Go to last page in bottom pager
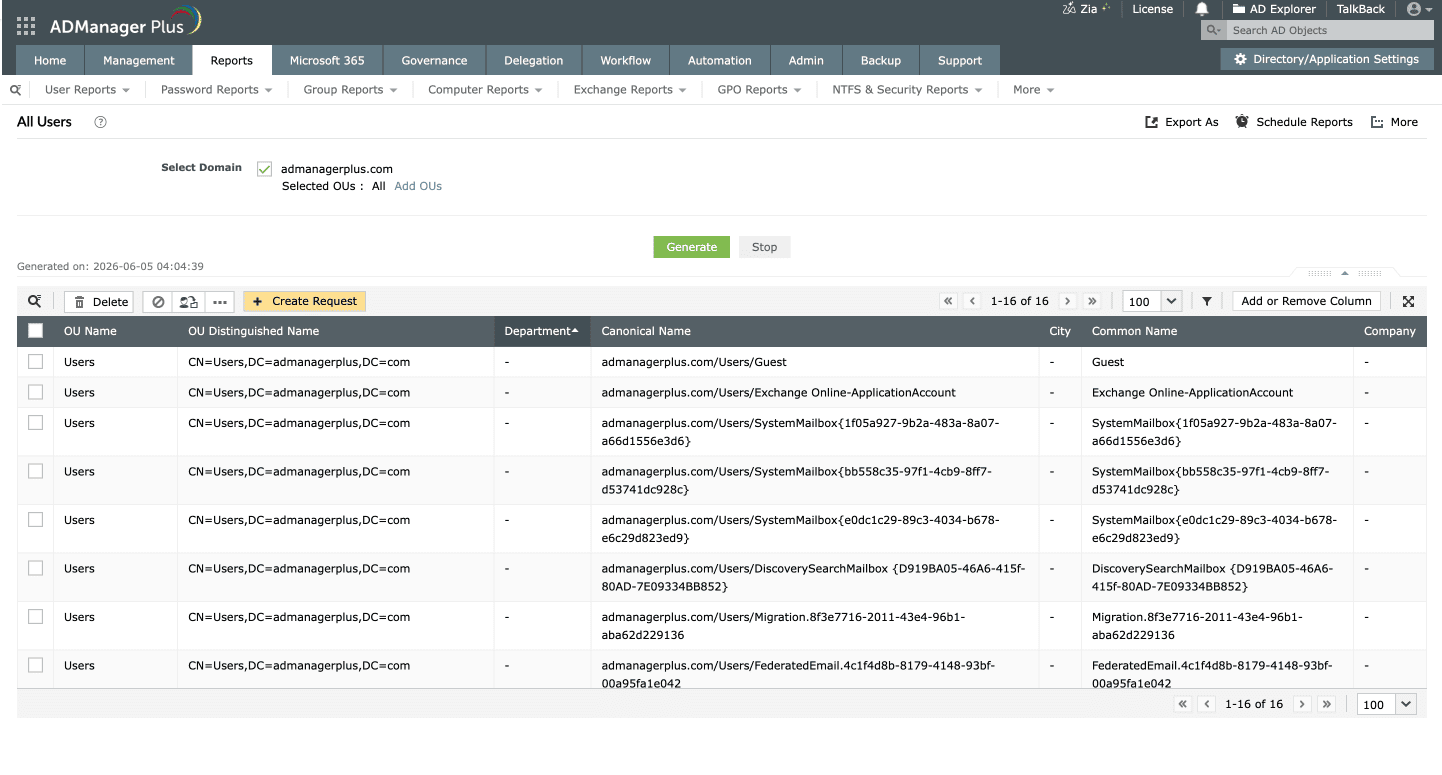1442x775 pixels. 1326,704
